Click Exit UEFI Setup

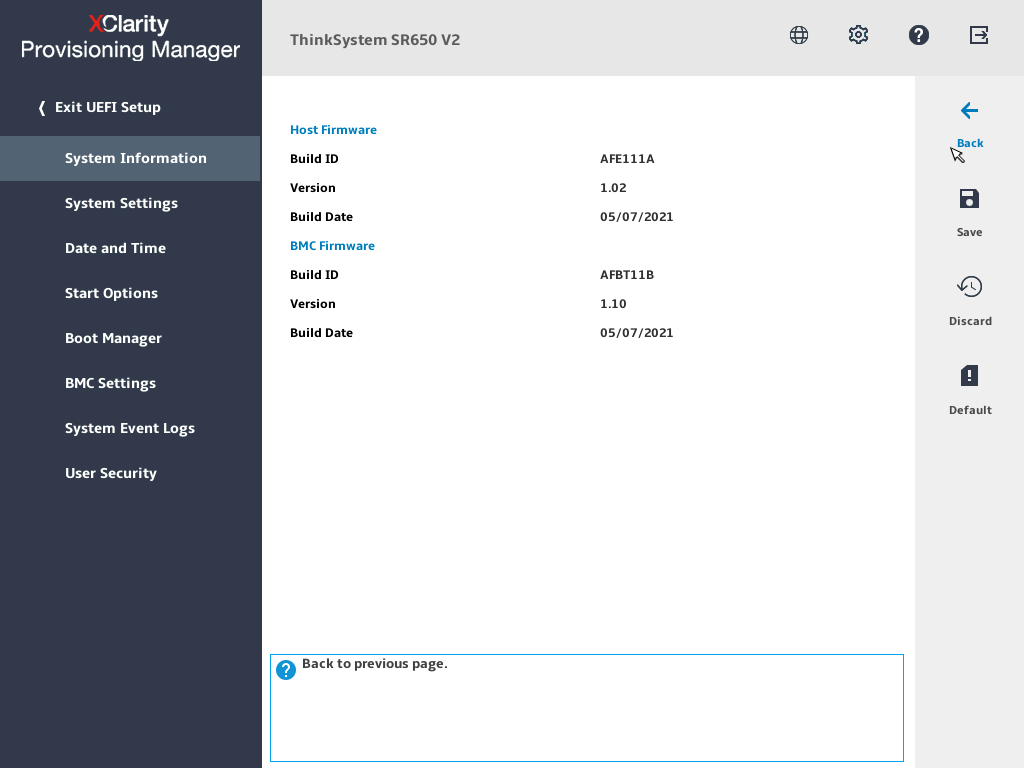coord(108,107)
